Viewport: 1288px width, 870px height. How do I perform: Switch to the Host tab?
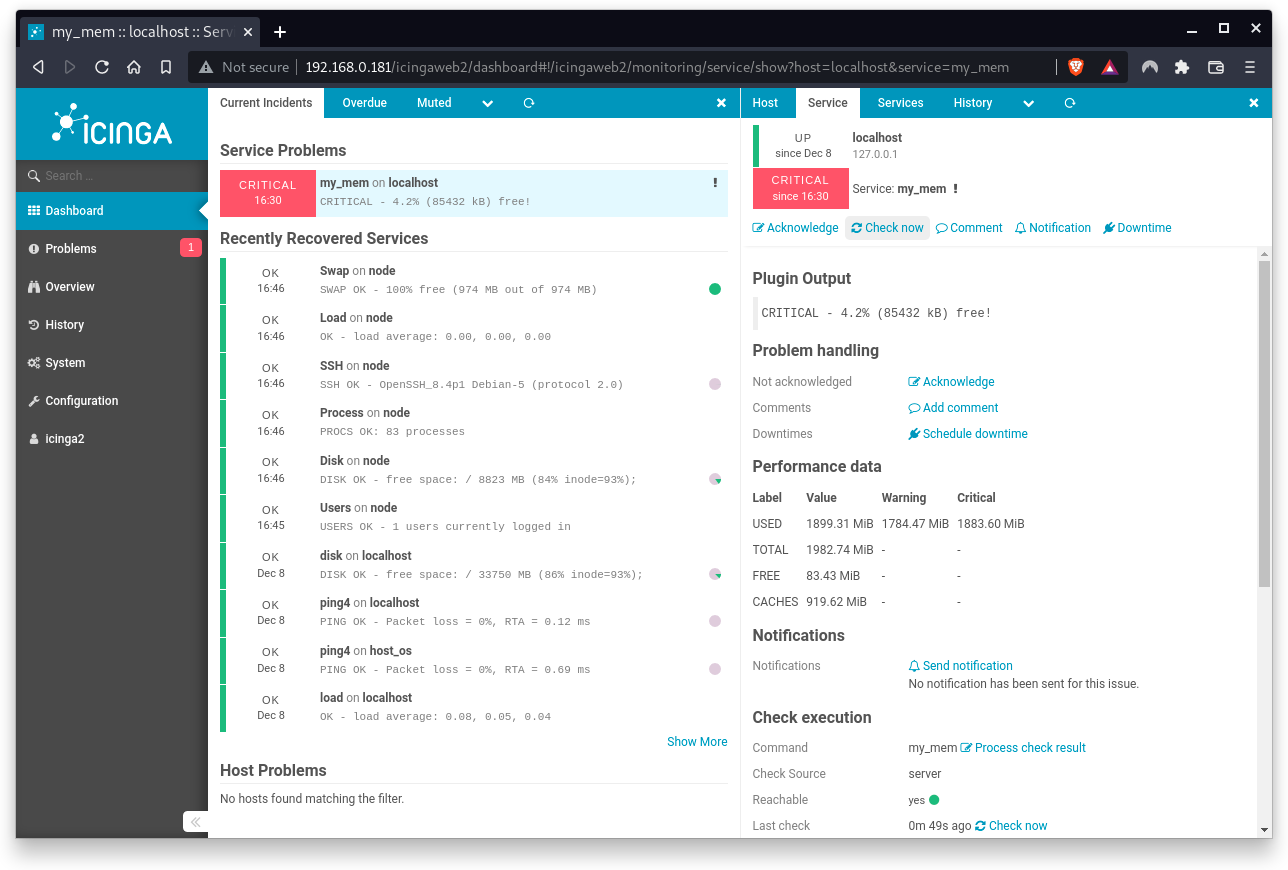(765, 102)
